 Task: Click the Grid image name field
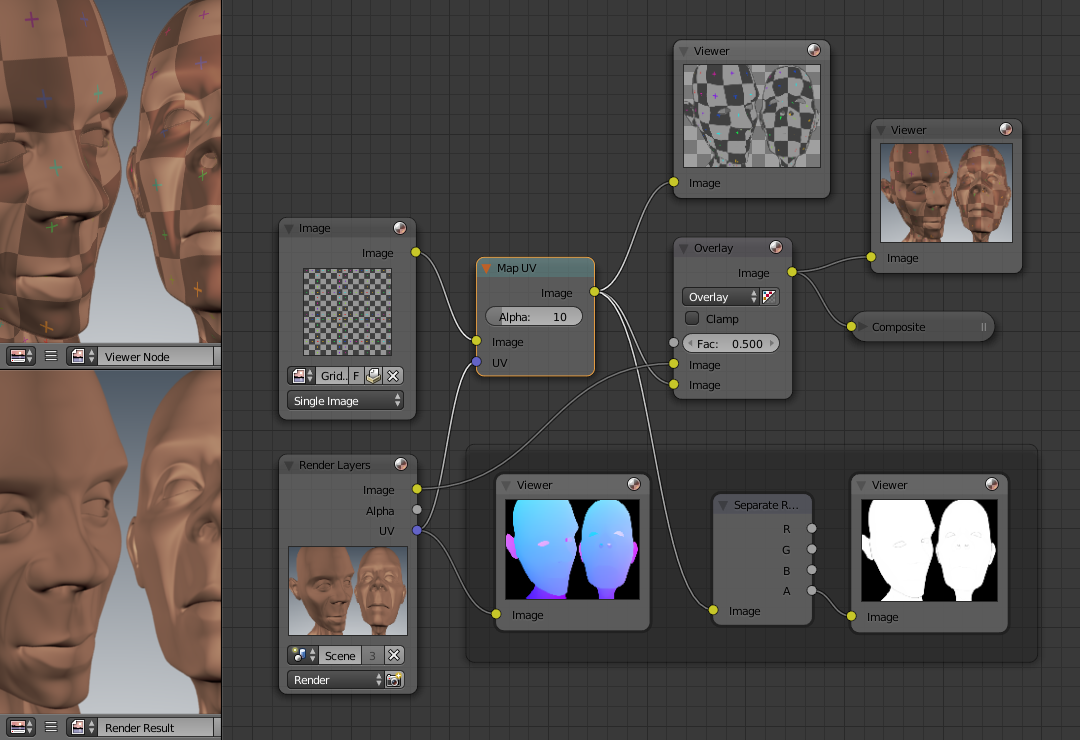point(333,376)
